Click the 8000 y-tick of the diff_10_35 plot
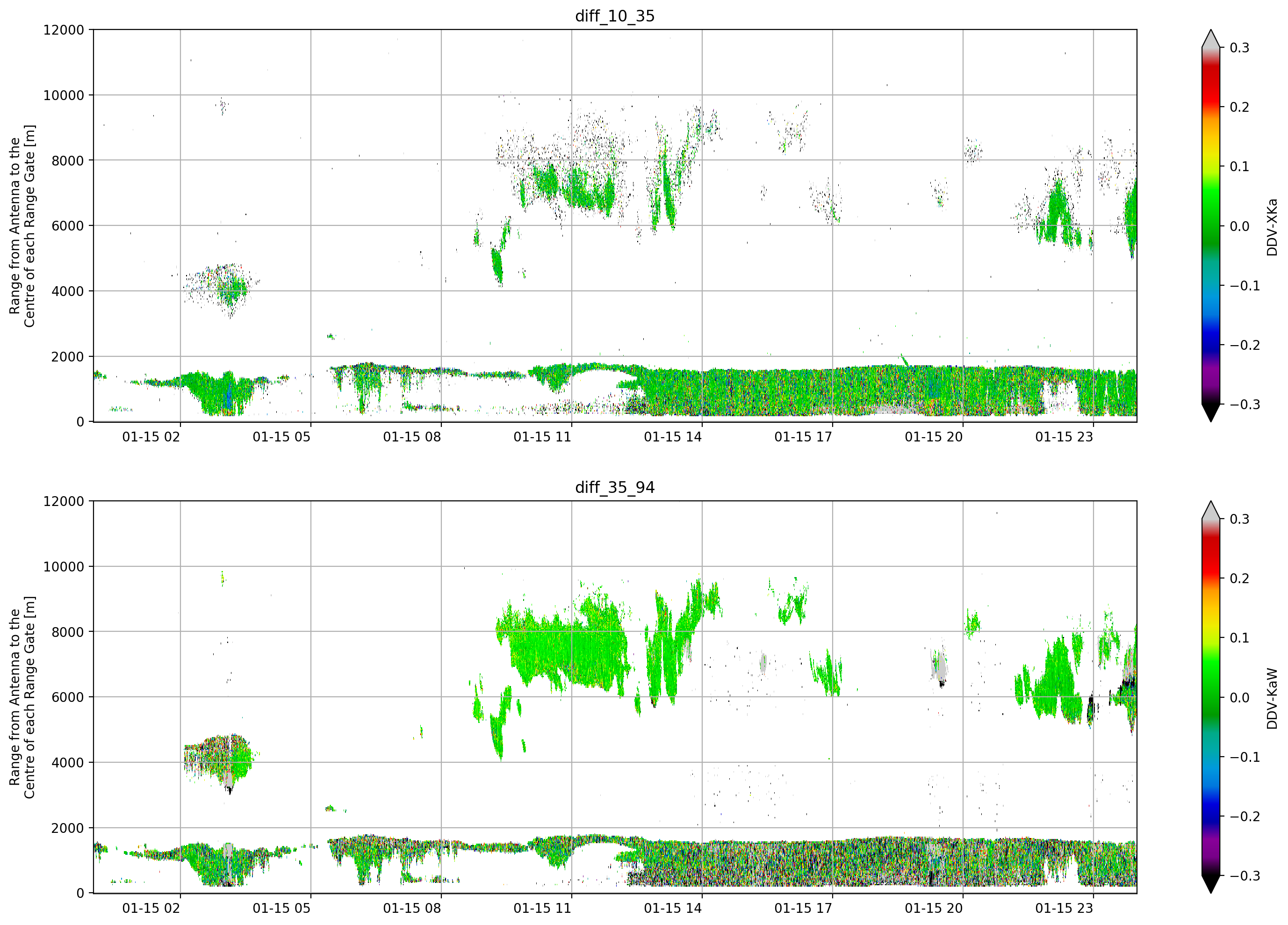 tap(68, 161)
